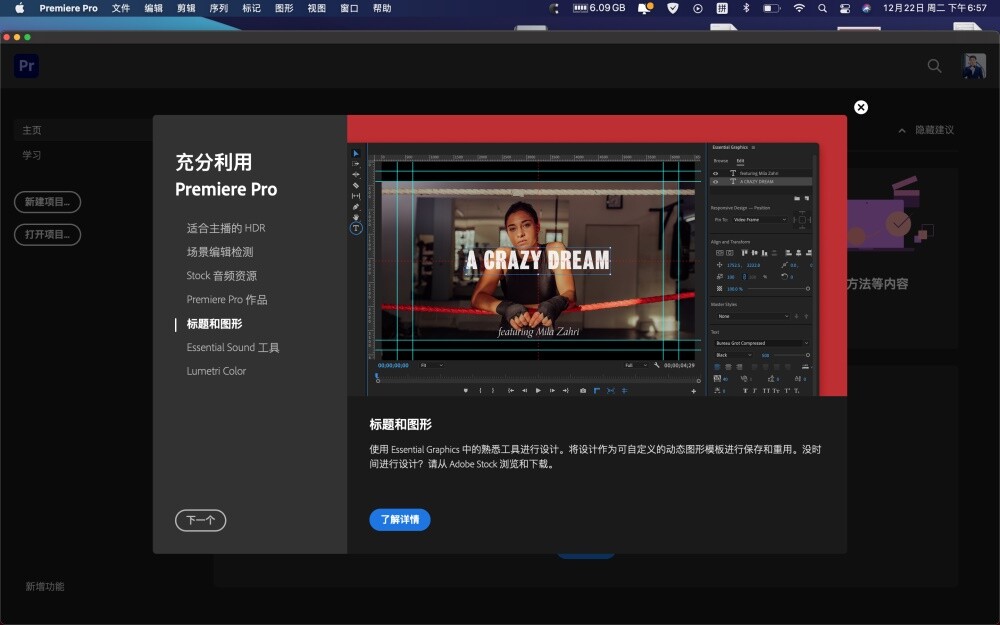
Task: Open the notification bell in the menu bar
Action: (645, 8)
